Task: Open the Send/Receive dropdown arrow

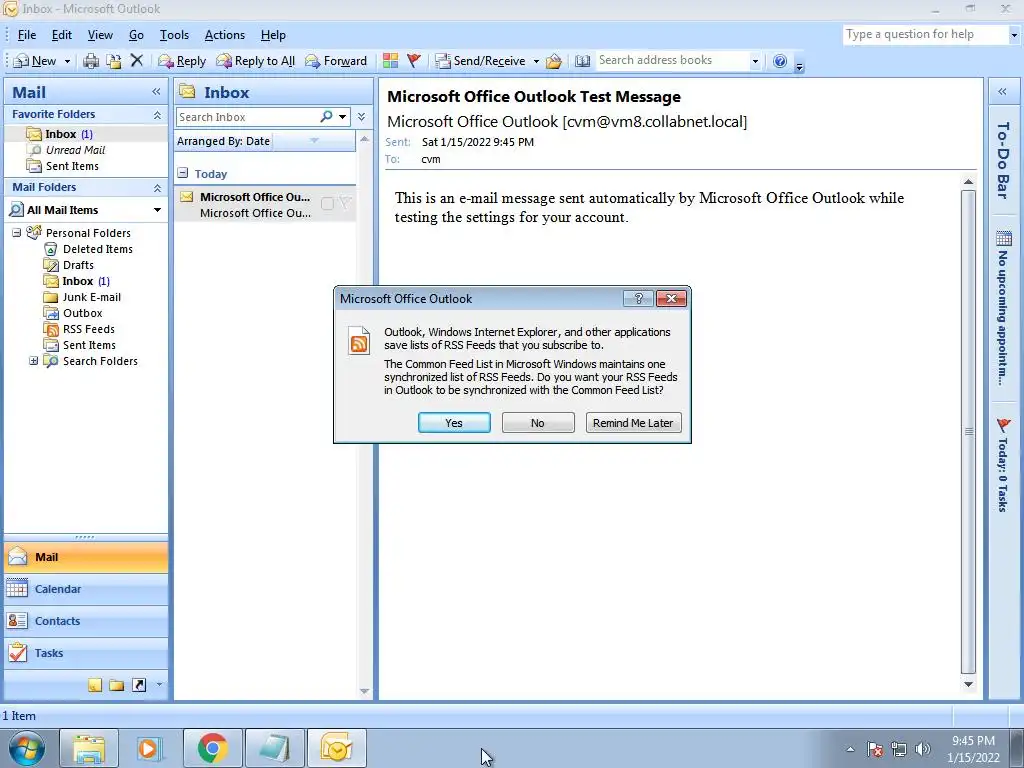Action: [536, 61]
